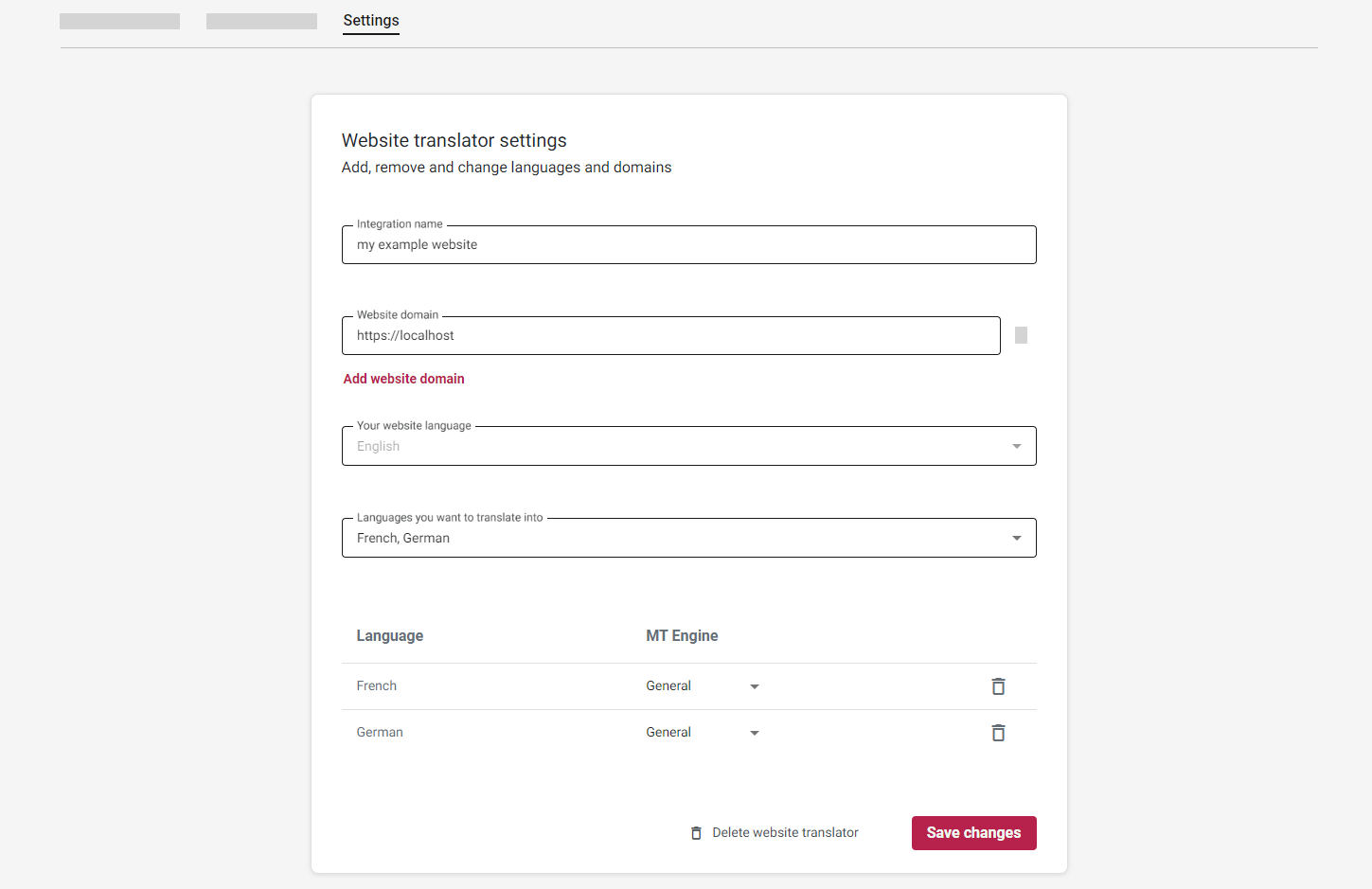
Task: Click the Integration name field
Action: coord(689,244)
